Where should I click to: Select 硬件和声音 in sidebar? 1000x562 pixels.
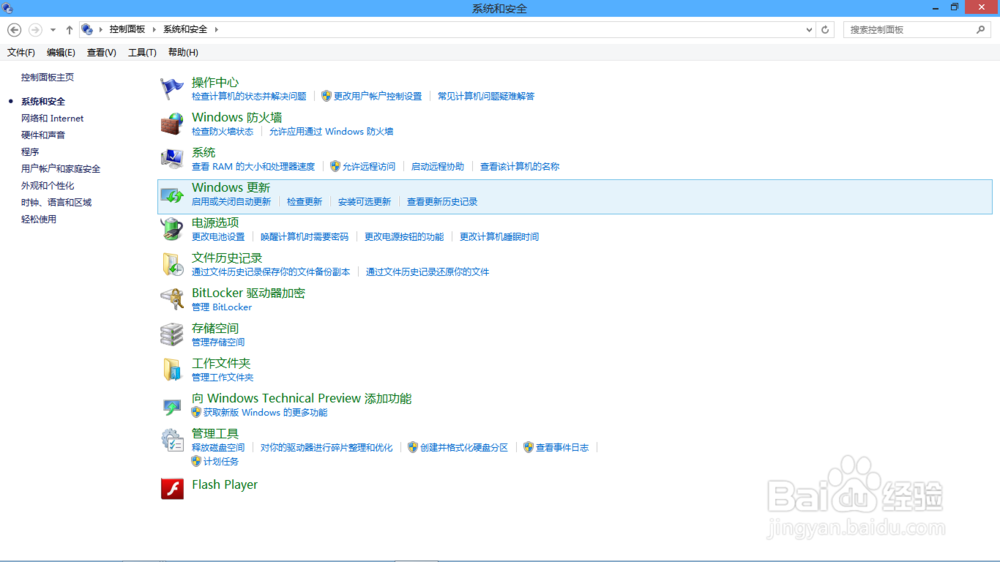tap(43, 135)
